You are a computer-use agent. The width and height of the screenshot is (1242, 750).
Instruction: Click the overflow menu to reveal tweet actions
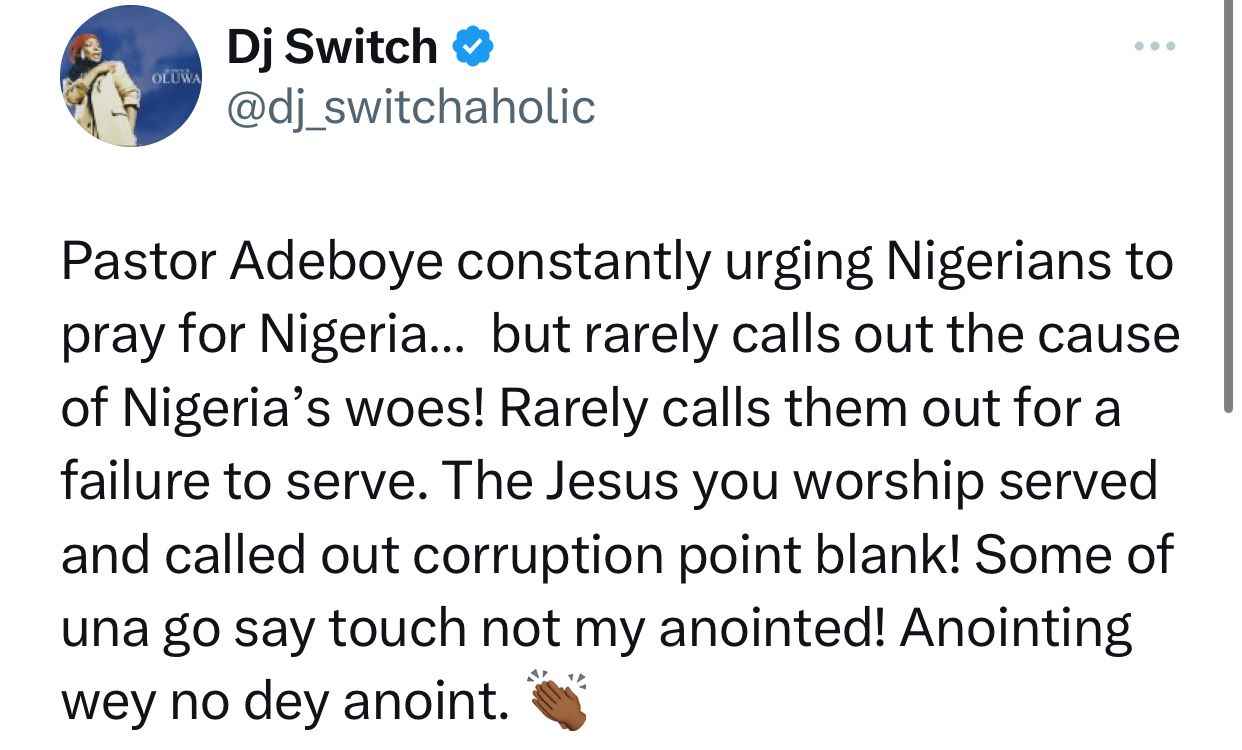pos(1156,45)
